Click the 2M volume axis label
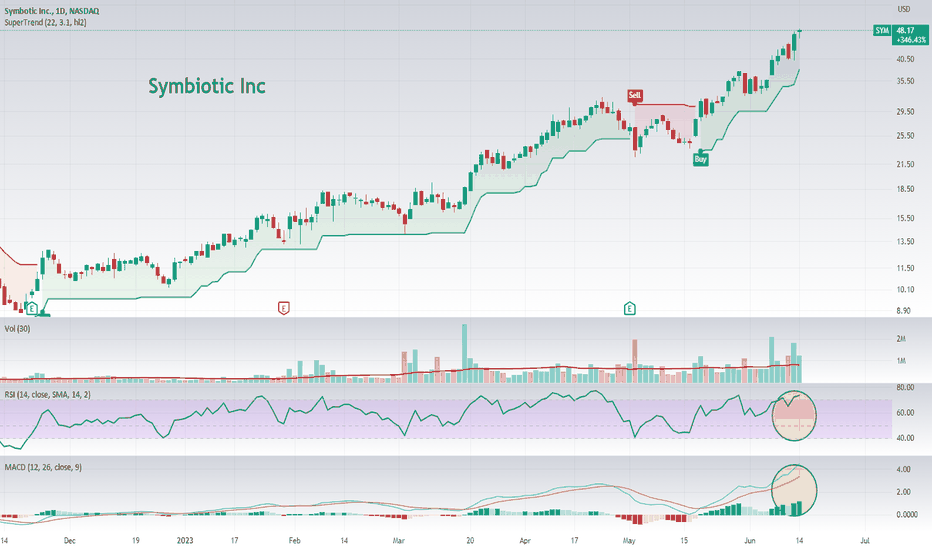The image size is (932, 550). tap(901, 339)
